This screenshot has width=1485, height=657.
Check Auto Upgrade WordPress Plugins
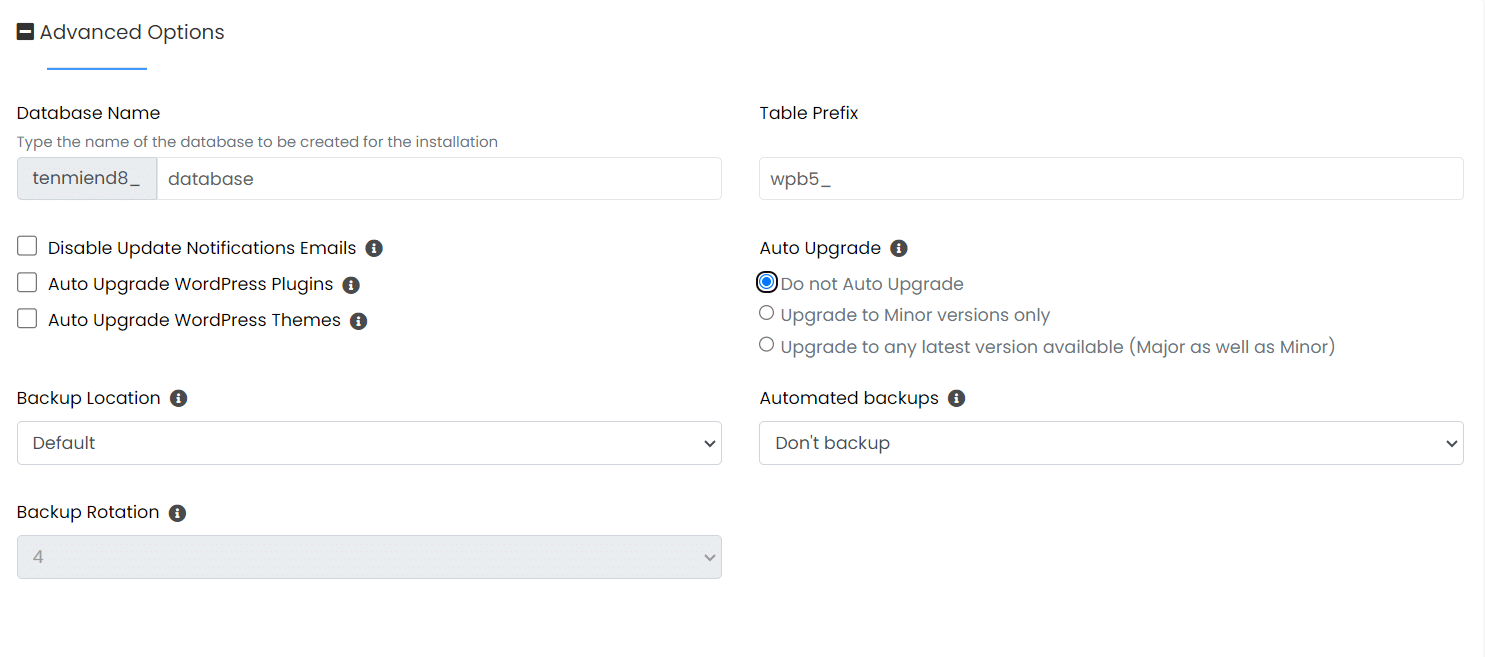coord(26,282)
